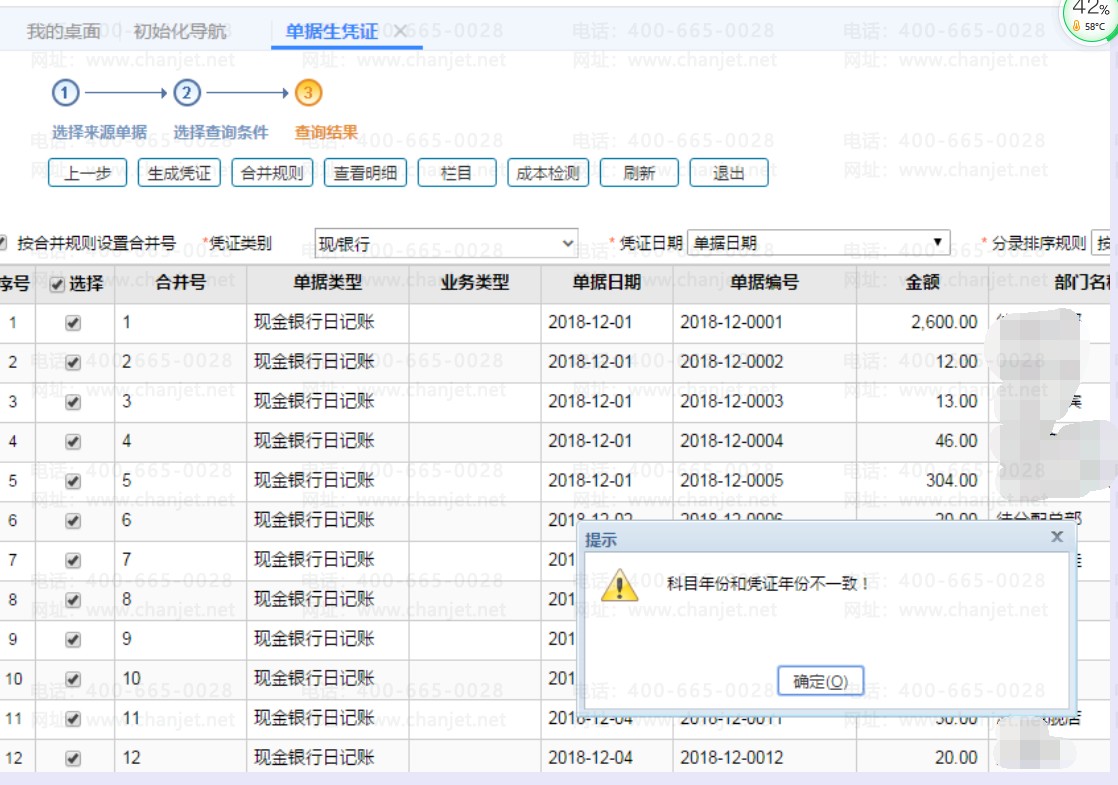Run 成本检测 button
The image size is (1118, 785).
point(548,173)
